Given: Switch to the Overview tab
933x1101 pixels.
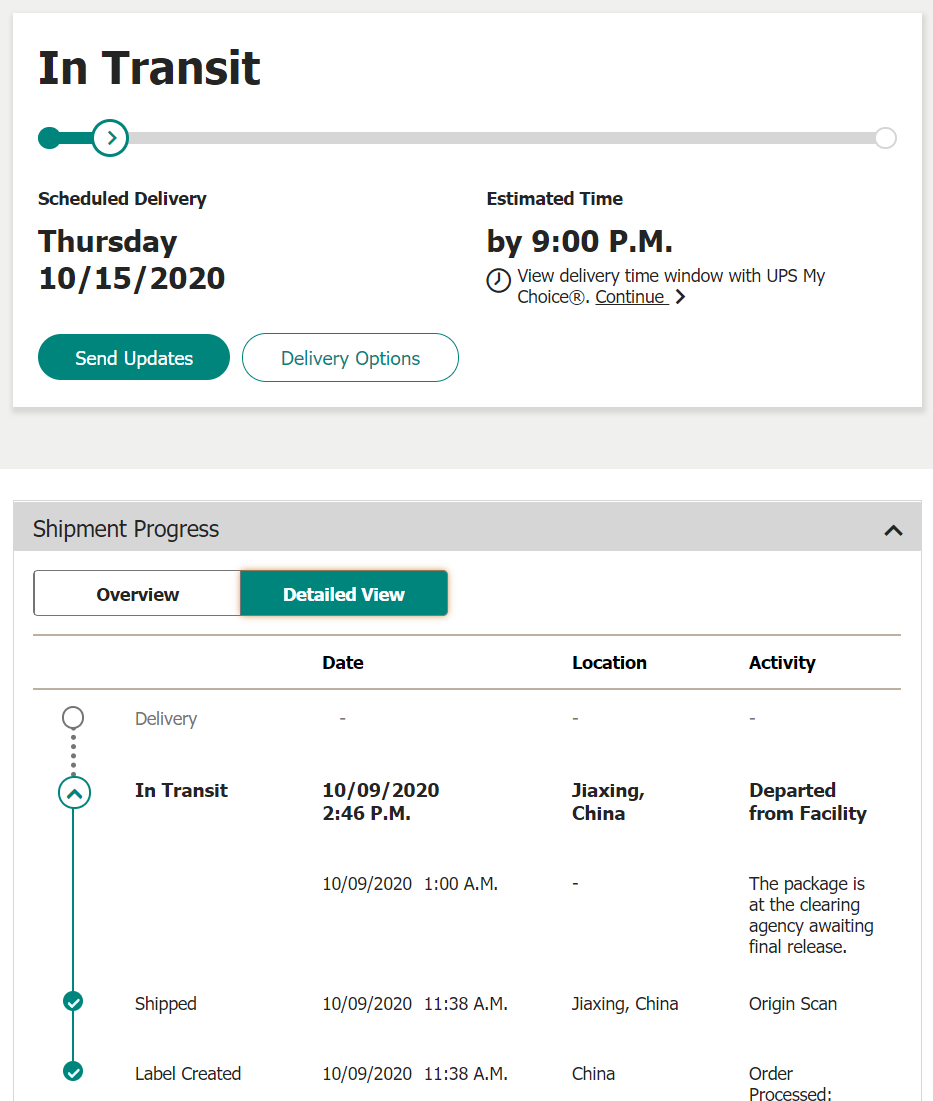Looking at the screenshot, I should coord(137,594).
